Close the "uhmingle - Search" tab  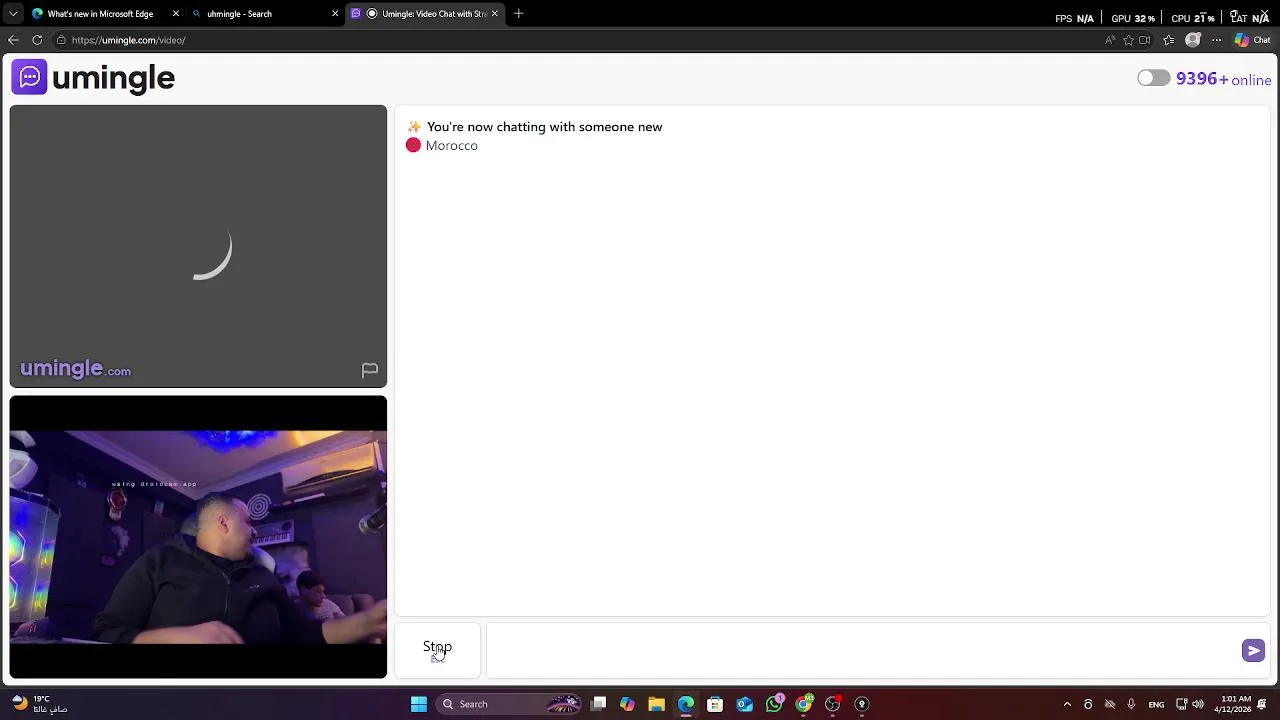335,14
